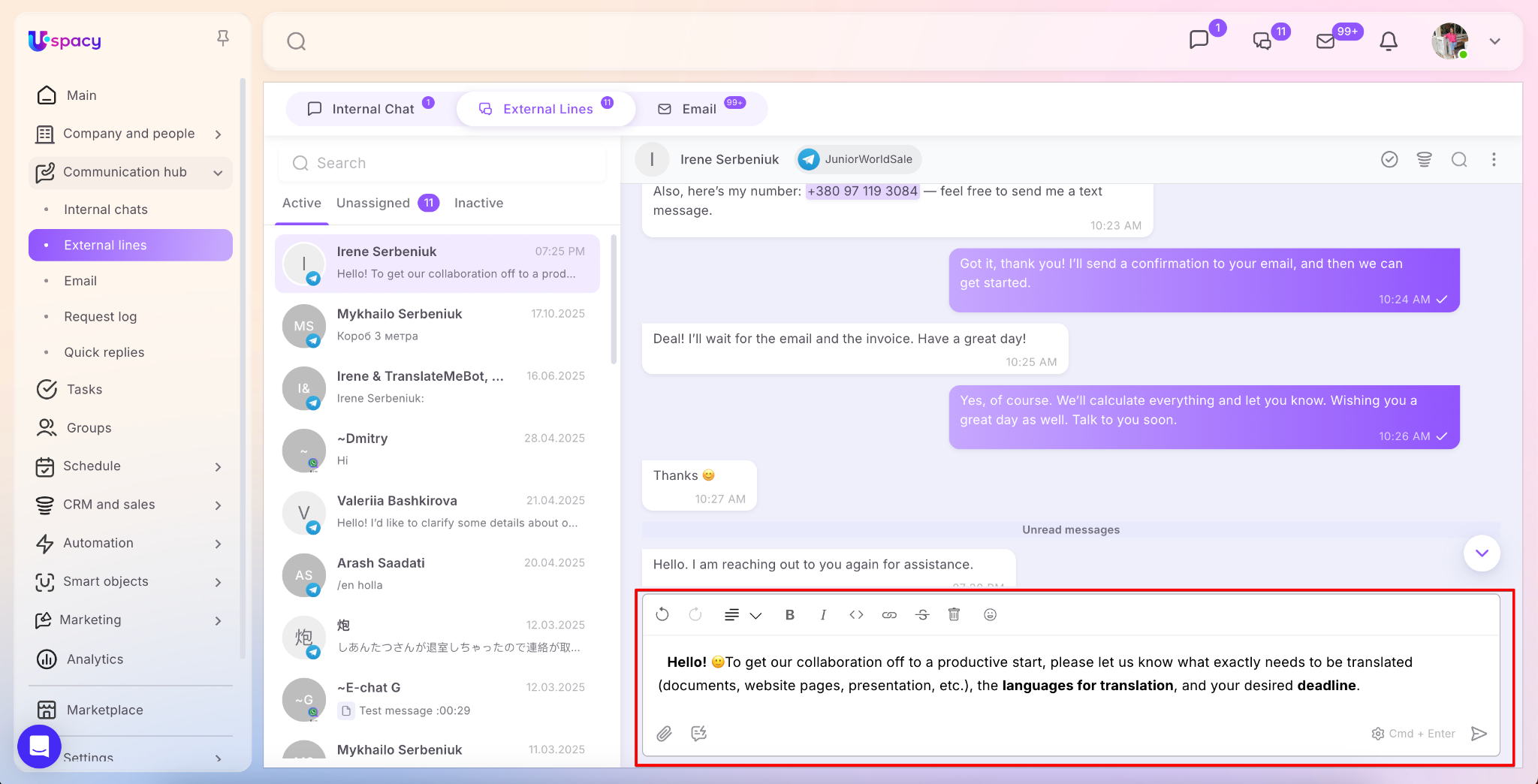
Task: Open the notifications bell icon
Action: (x=1389, y=41)
